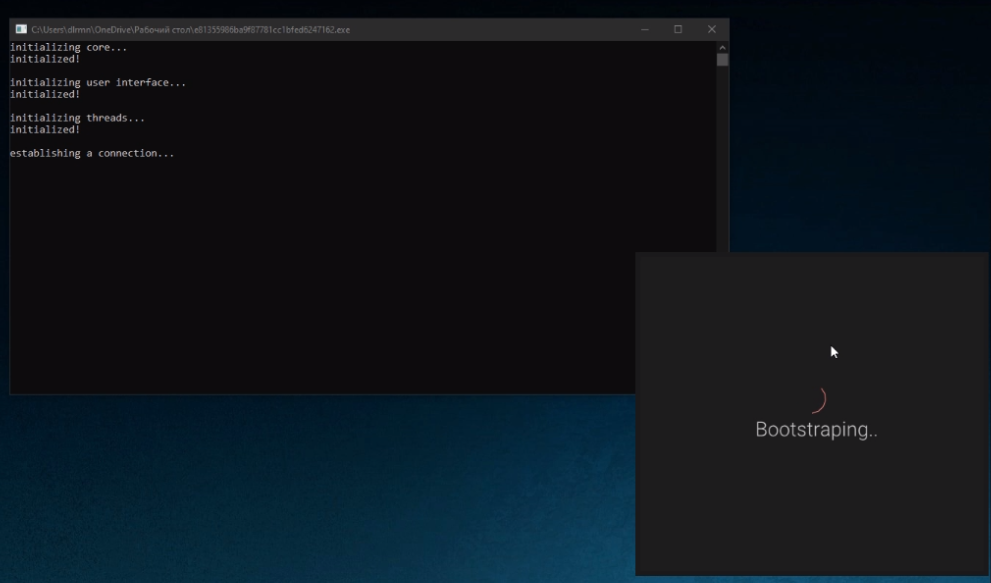
Task: Click the "initializing user interface..." line
Action: [x=97, y=83]
